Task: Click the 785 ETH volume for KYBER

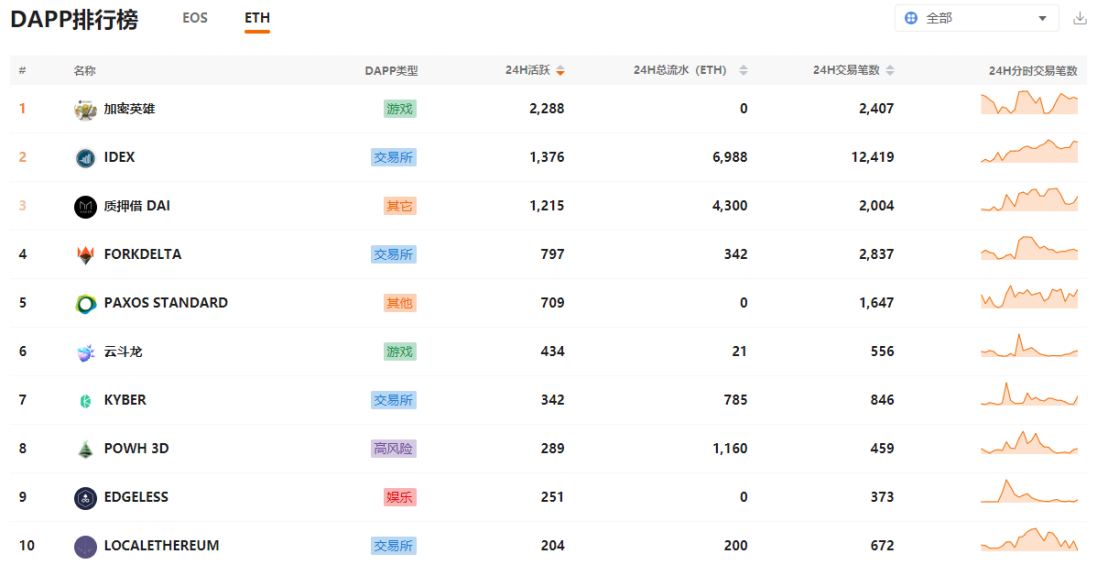Action: 736,400
